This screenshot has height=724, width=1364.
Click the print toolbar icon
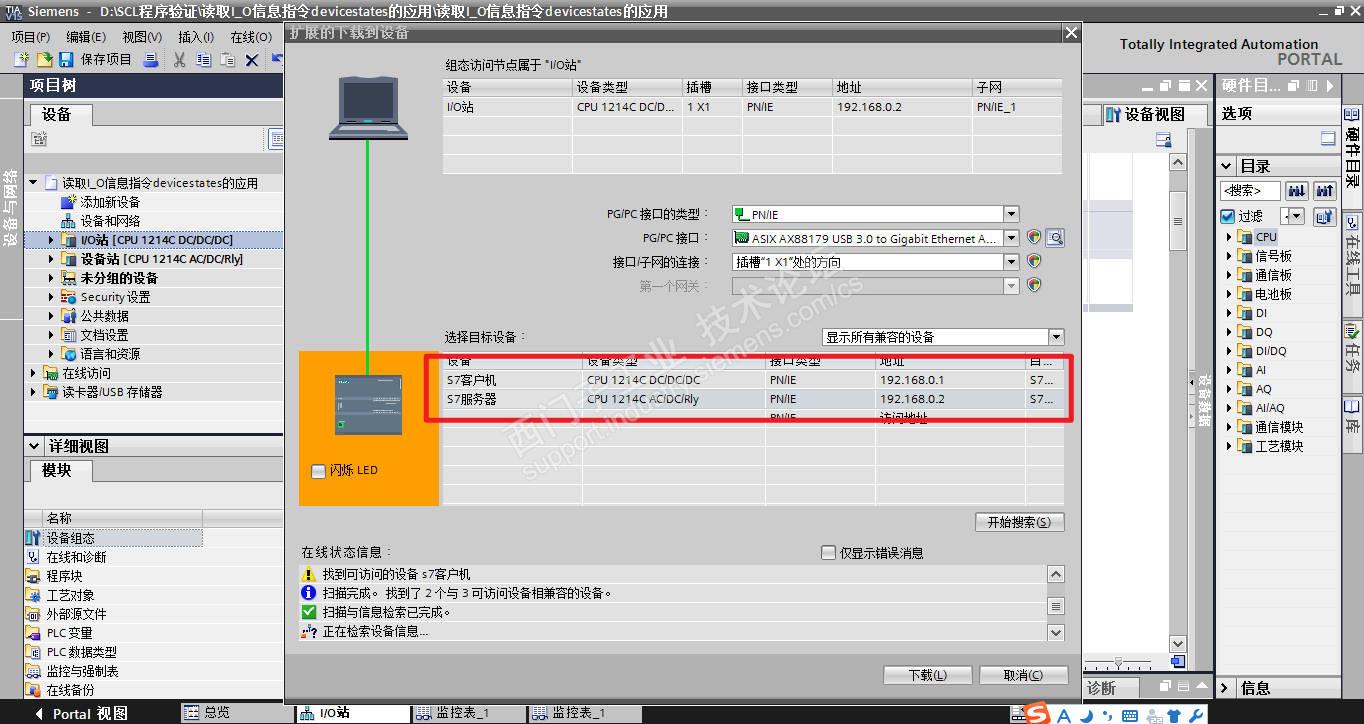(151, 60)
